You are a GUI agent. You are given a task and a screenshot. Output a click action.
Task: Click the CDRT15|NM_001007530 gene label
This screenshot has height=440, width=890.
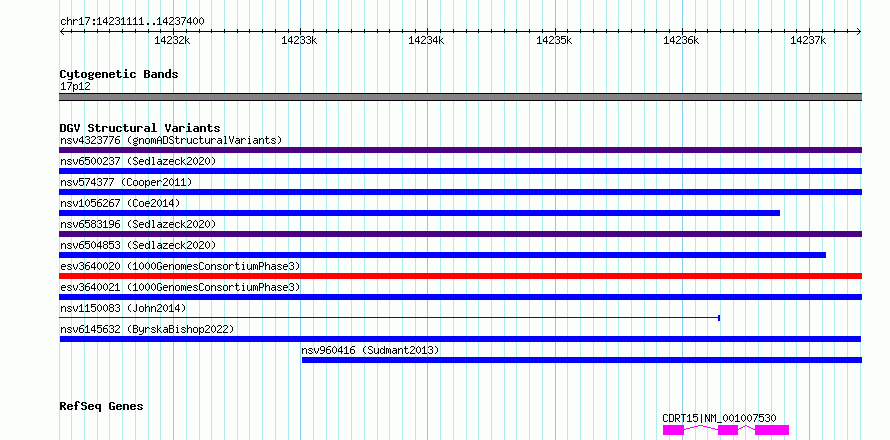click(719, 418)
